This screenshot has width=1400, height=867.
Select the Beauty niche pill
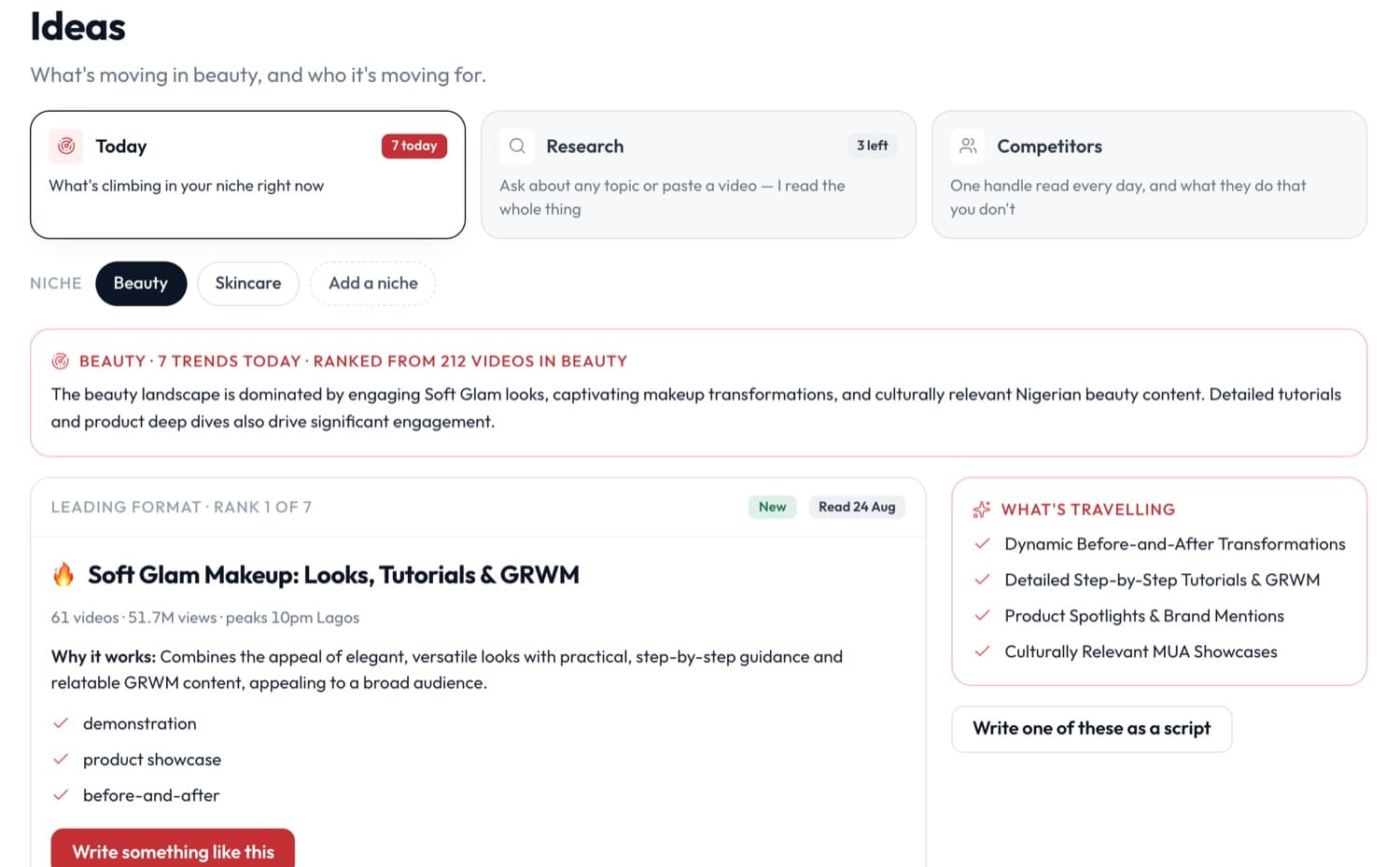coord(141,283)
